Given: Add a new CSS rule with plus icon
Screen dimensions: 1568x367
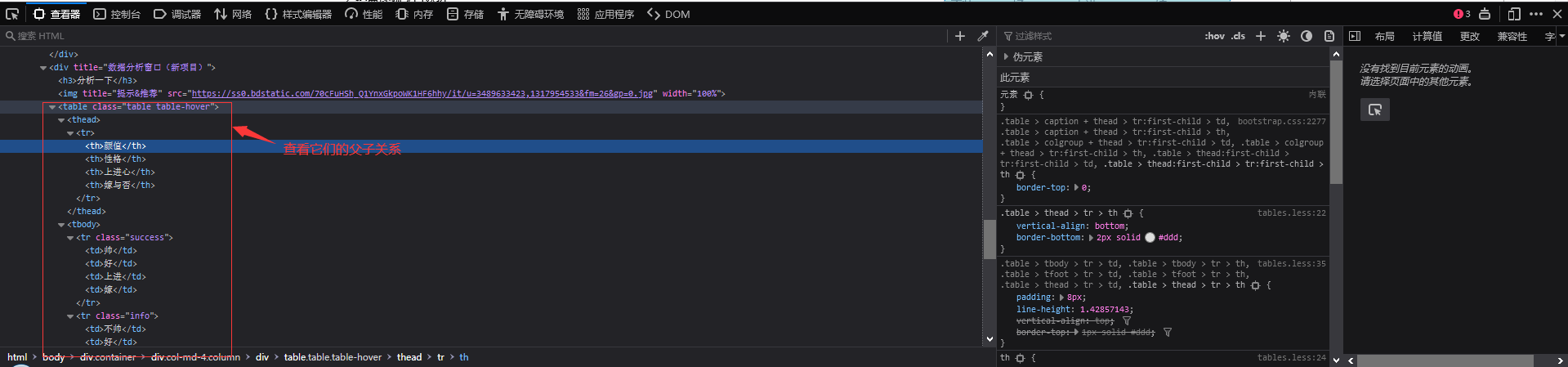Looking at the screenshot, I should [1261, 36].
